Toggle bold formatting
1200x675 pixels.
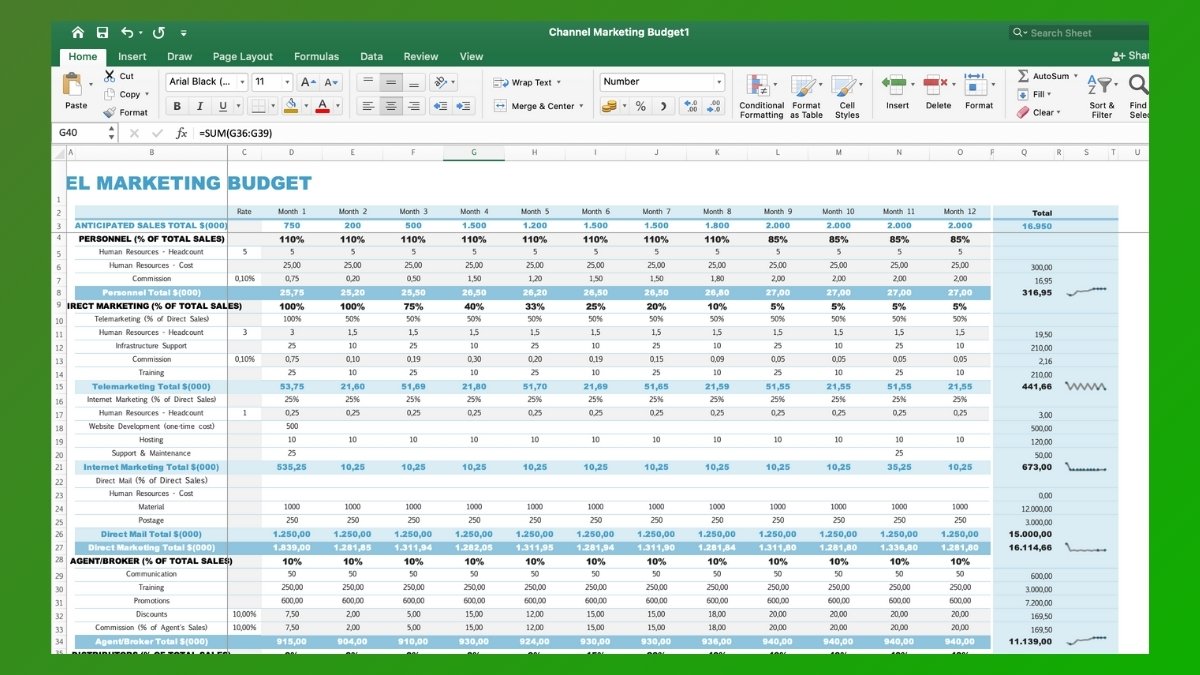(176, 104)
